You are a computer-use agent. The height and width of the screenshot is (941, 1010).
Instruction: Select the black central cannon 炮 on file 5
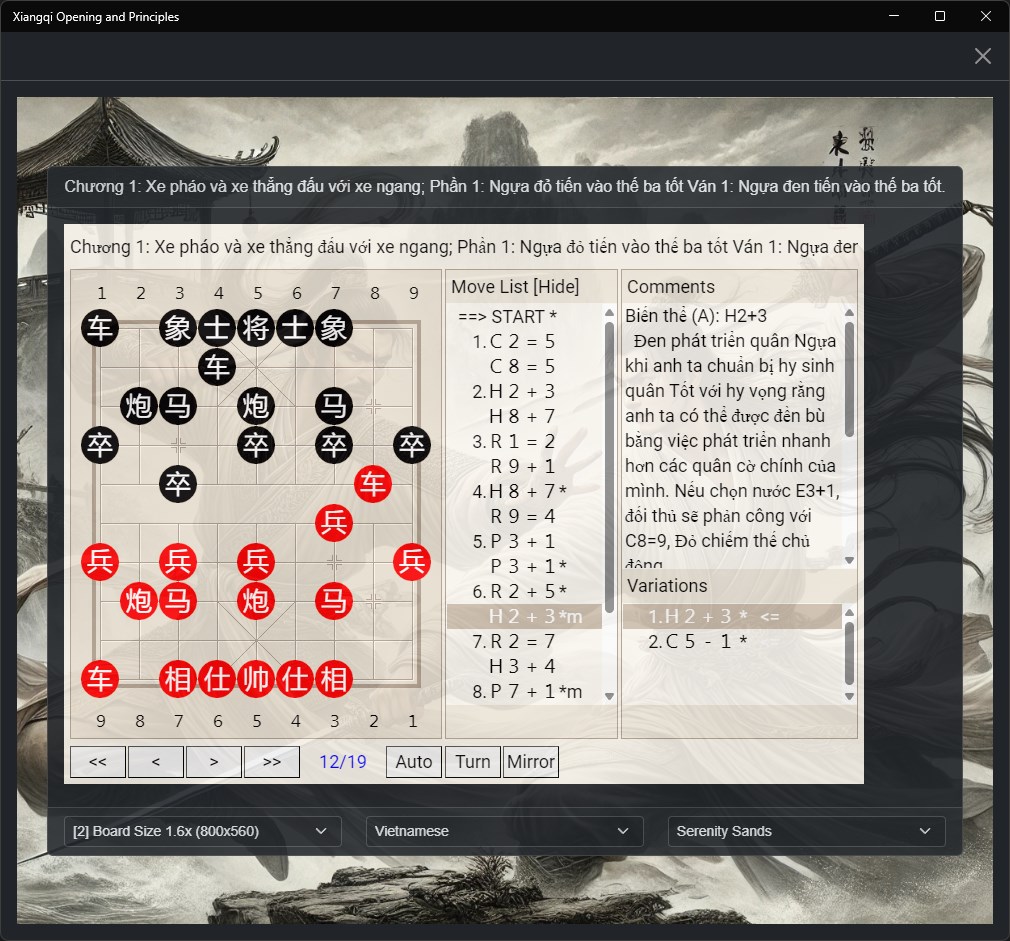click(256, 406)
